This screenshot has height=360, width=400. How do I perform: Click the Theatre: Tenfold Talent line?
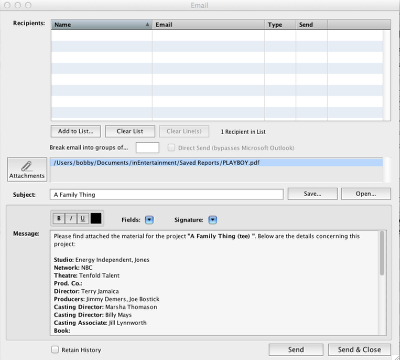[87, 276]
